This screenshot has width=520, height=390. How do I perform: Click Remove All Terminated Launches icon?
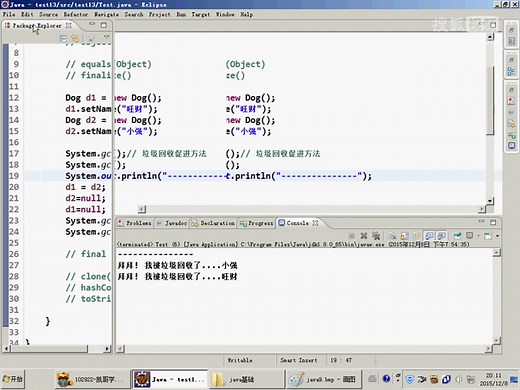click(376, 236)
